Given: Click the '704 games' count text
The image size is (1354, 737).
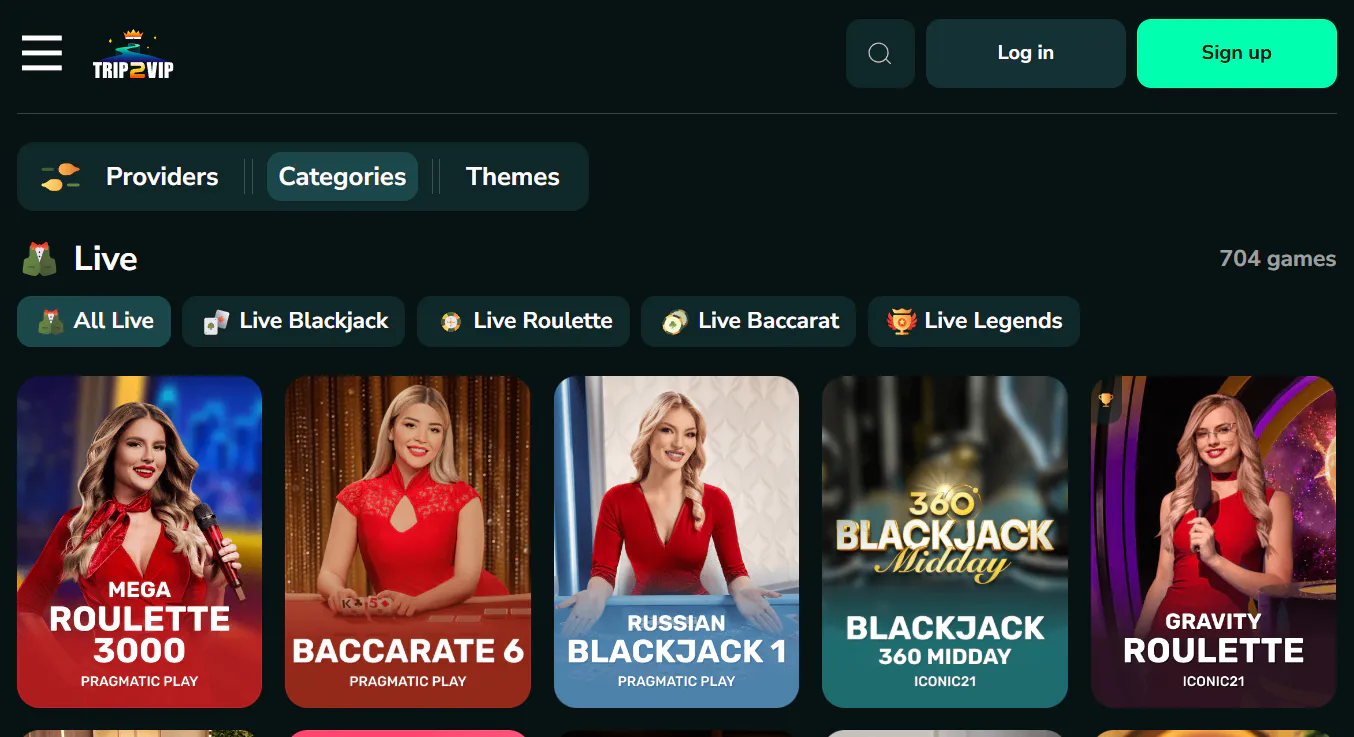Looking at the screenshot, I should coord(1277,259).
